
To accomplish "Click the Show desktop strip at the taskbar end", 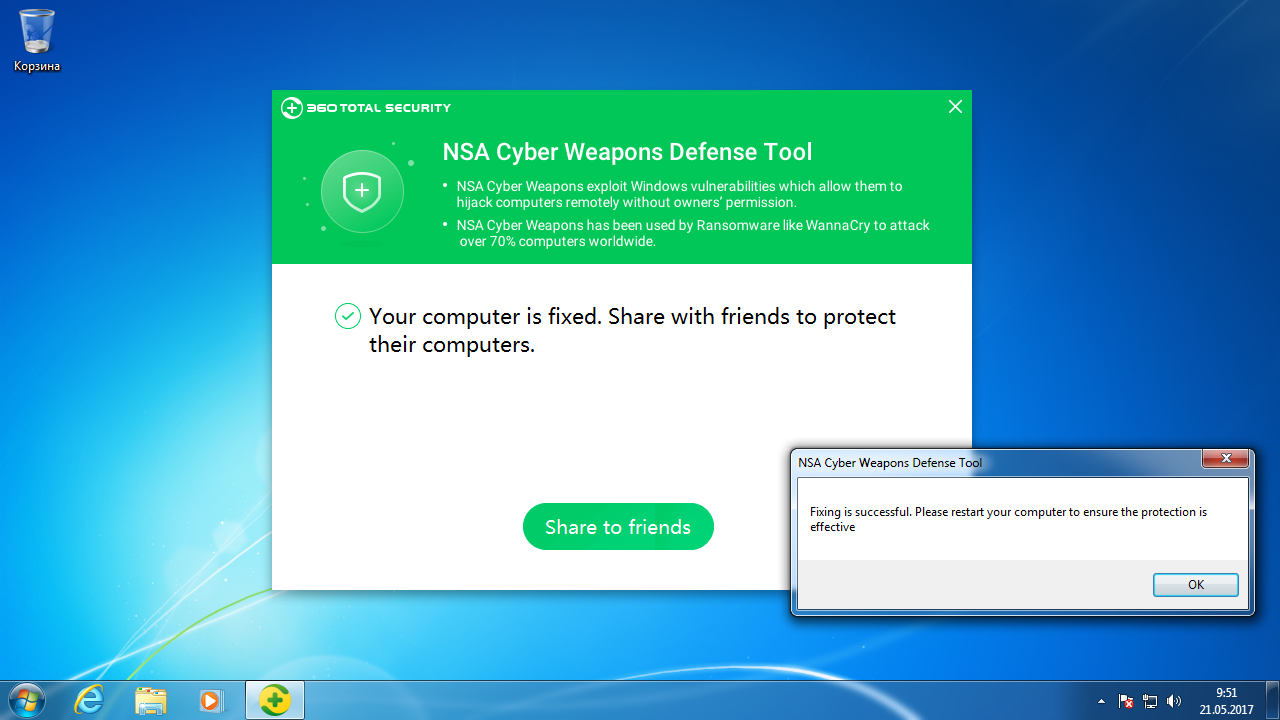I will point(1272,700).
